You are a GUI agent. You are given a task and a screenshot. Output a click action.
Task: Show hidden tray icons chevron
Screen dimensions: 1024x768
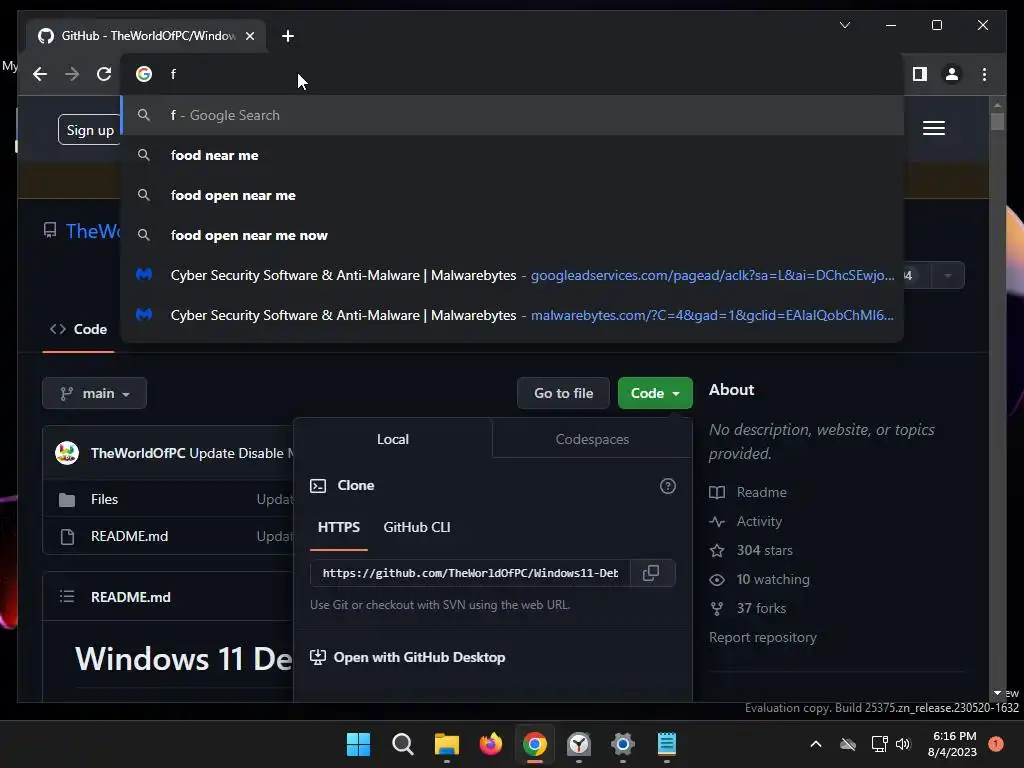tap(816, 744)
